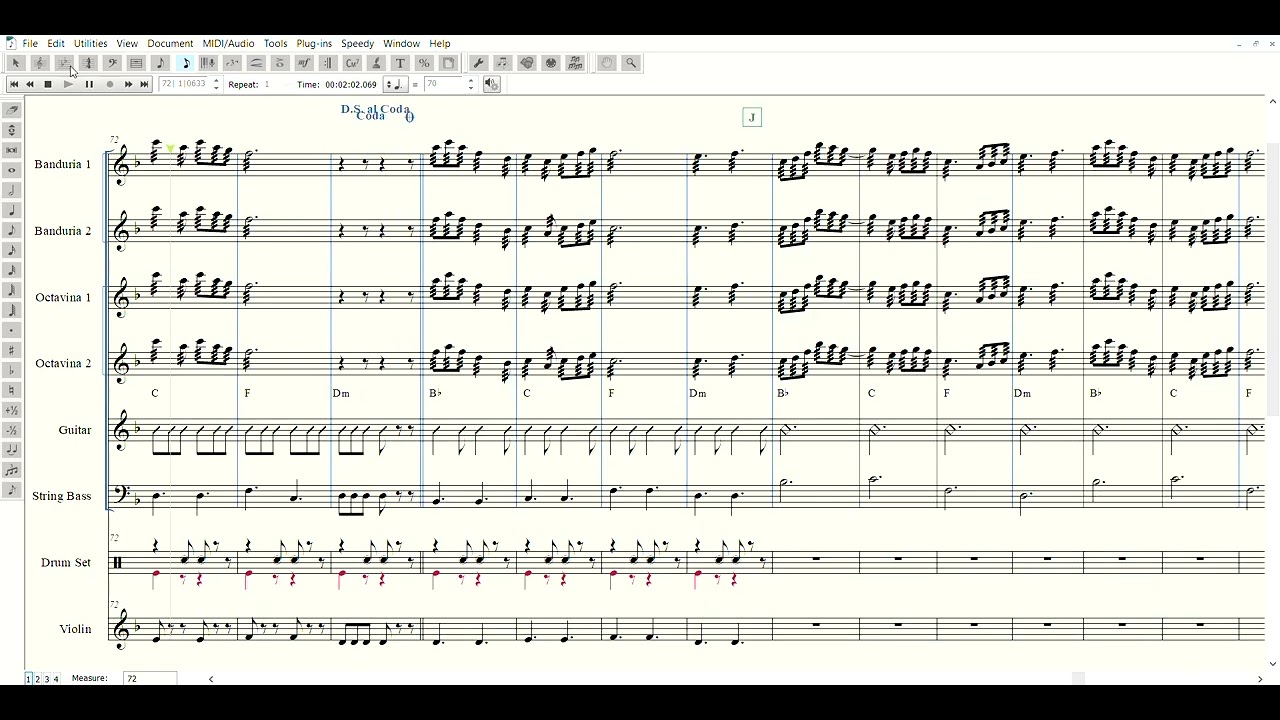Image resolution: width=1280 pixels, height=720 pixels.
Task: Adjust the tempo value stepper arrows
Action: point(471,85)
